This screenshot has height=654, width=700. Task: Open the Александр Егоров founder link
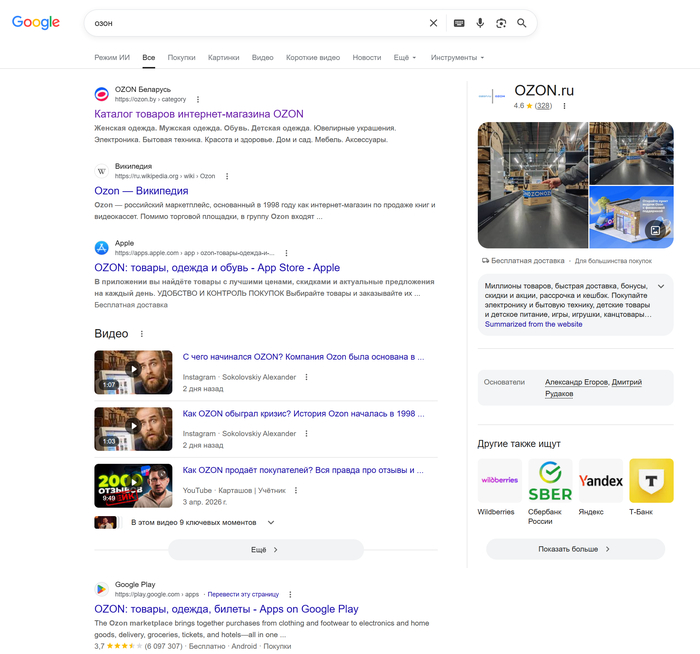tap(577, 382)
